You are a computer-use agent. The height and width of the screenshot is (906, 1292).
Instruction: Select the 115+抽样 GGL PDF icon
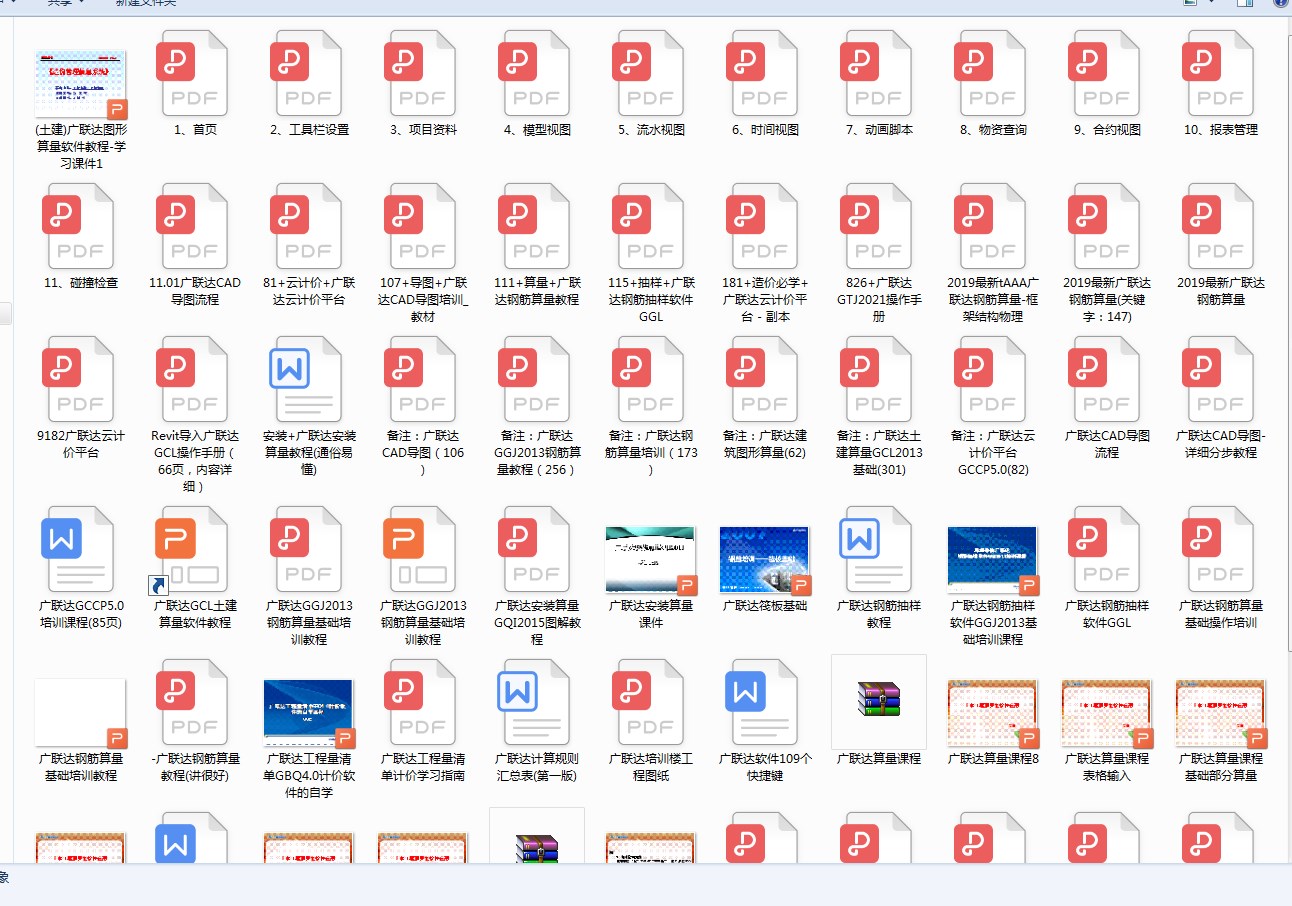647,227
